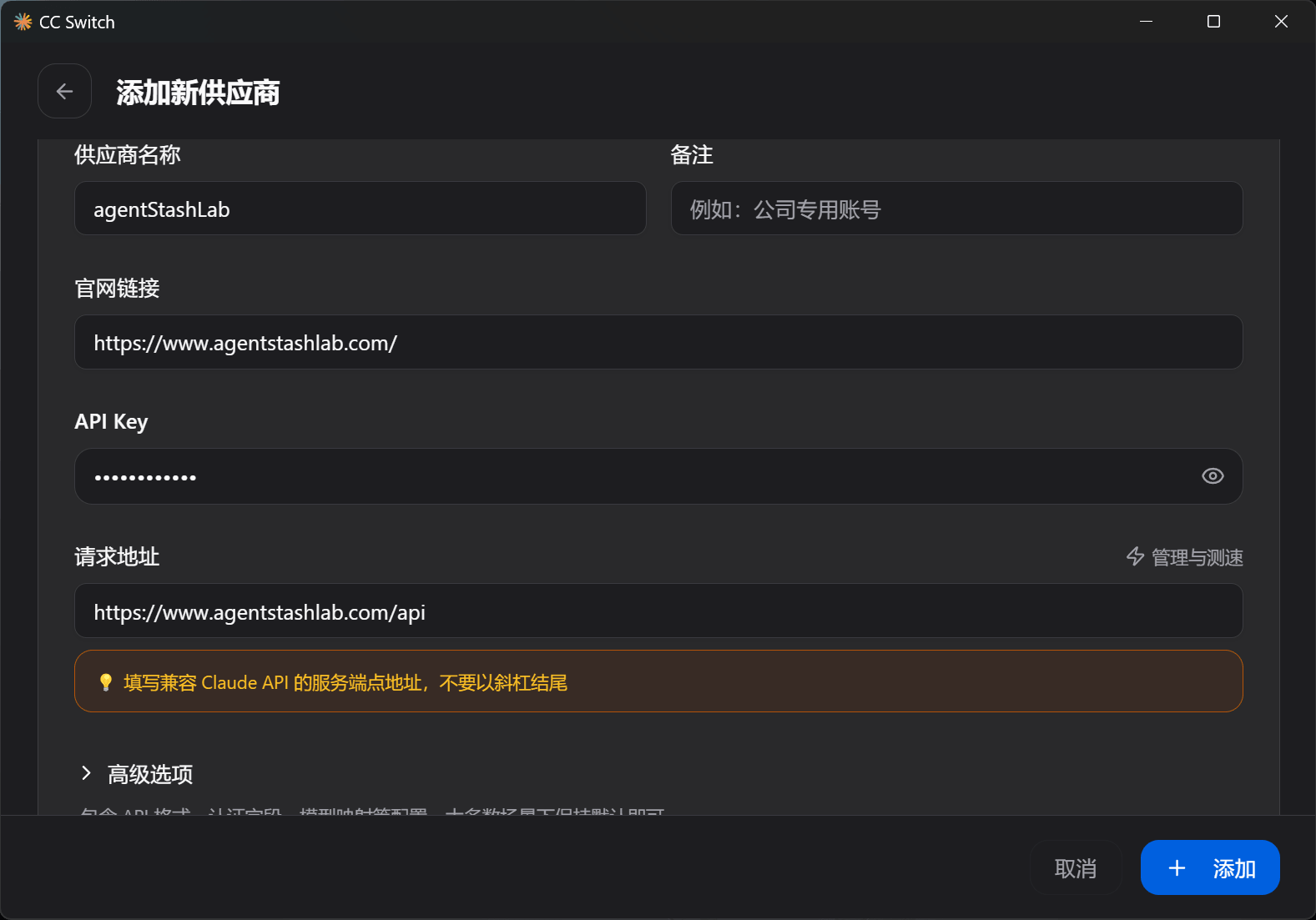This screenshot has height=920, width=1316.
Task: Click the 添加新供应商 page title
Action: click(198, 92)
